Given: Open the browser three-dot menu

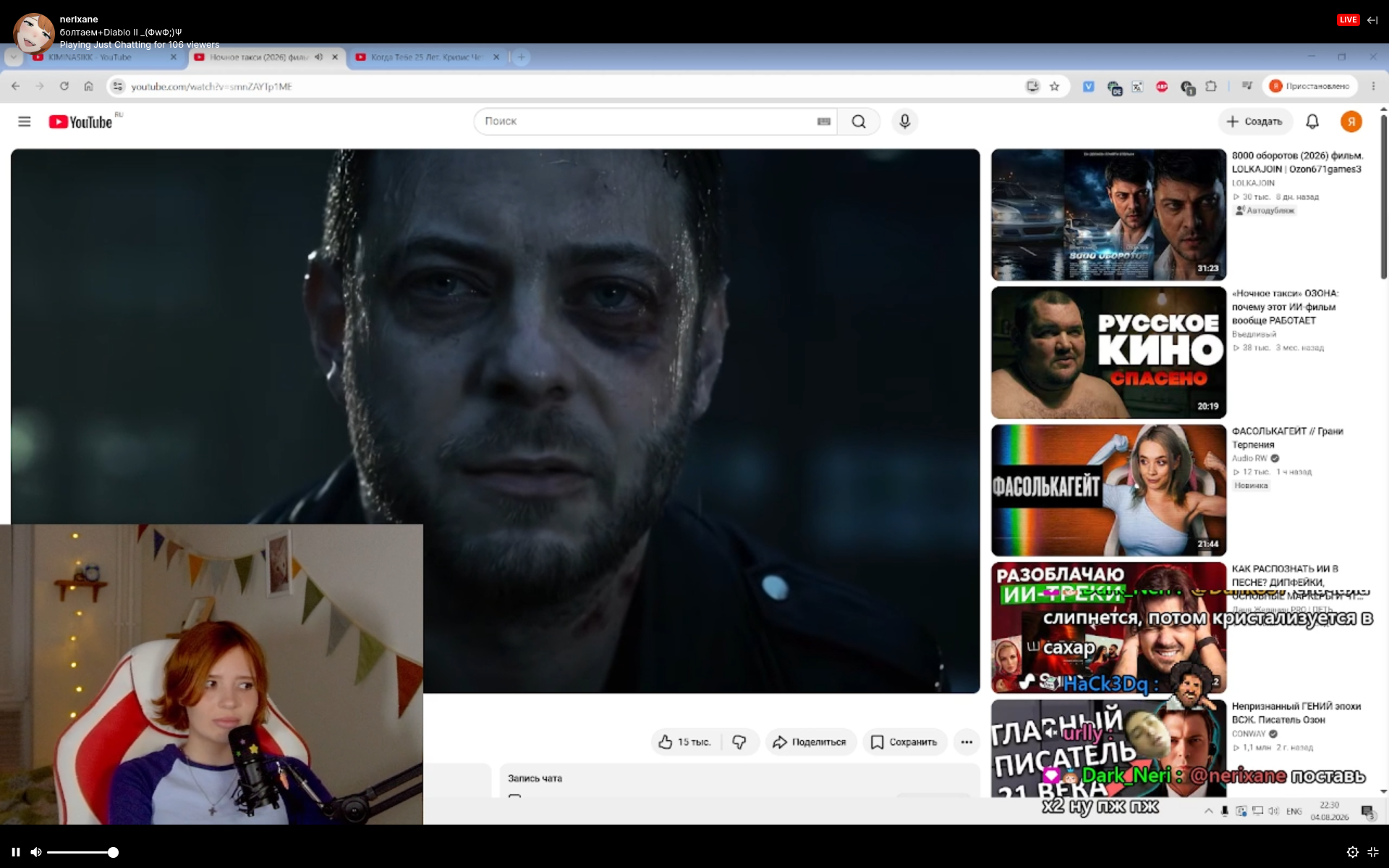Looking at the screenshot, I should tap(1373, 86).
